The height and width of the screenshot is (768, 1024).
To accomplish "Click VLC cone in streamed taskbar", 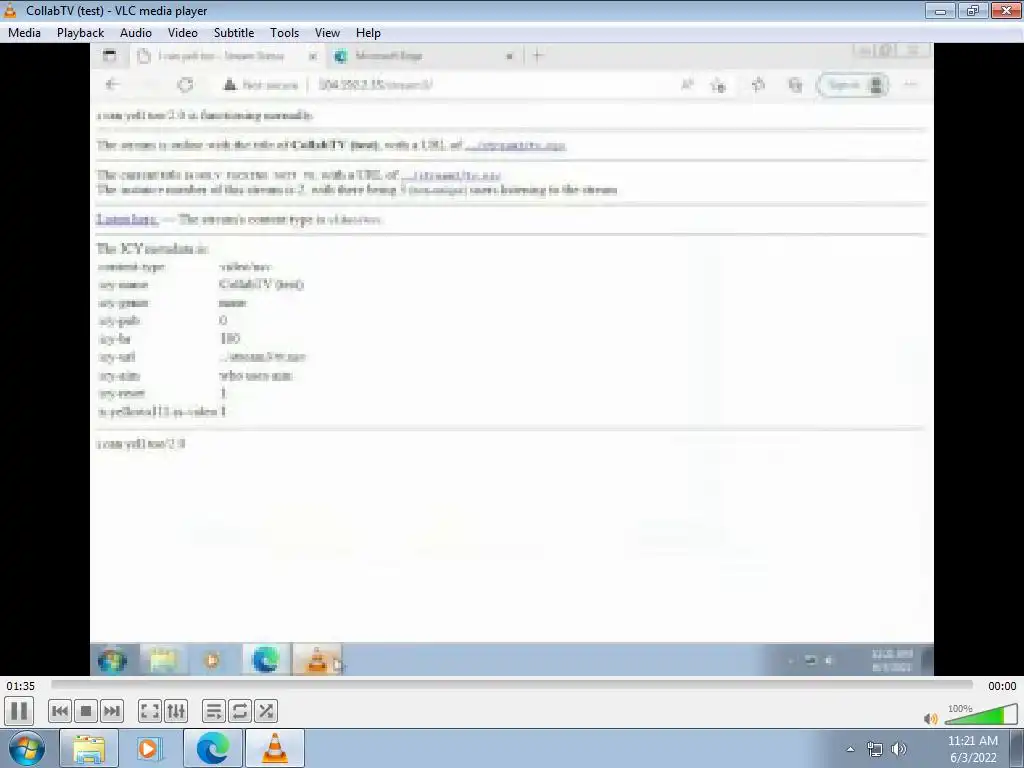I will tap(317, 660).
